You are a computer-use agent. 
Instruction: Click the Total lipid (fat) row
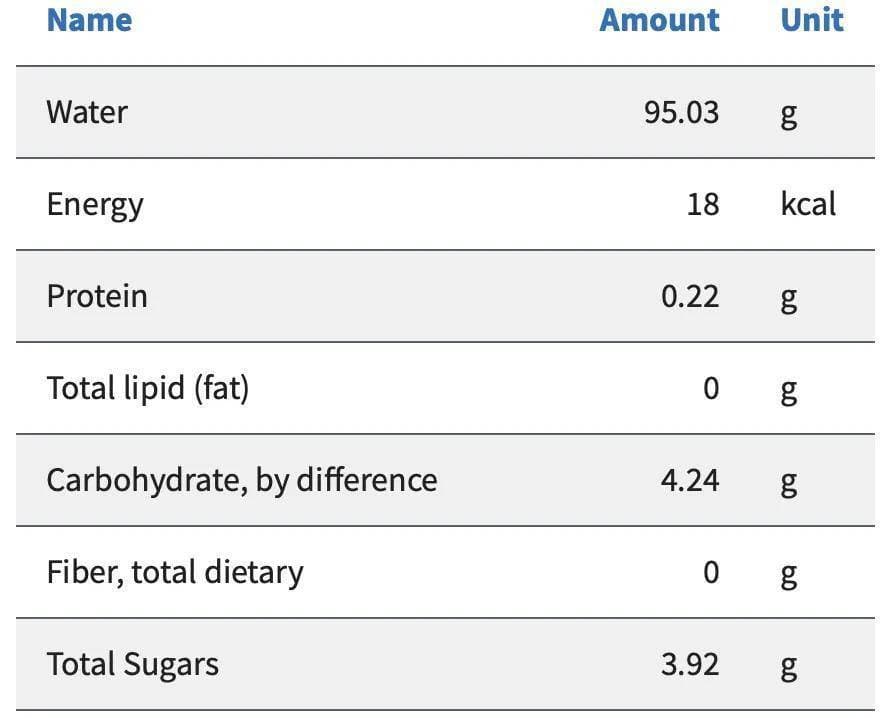[x=445, y=389]
